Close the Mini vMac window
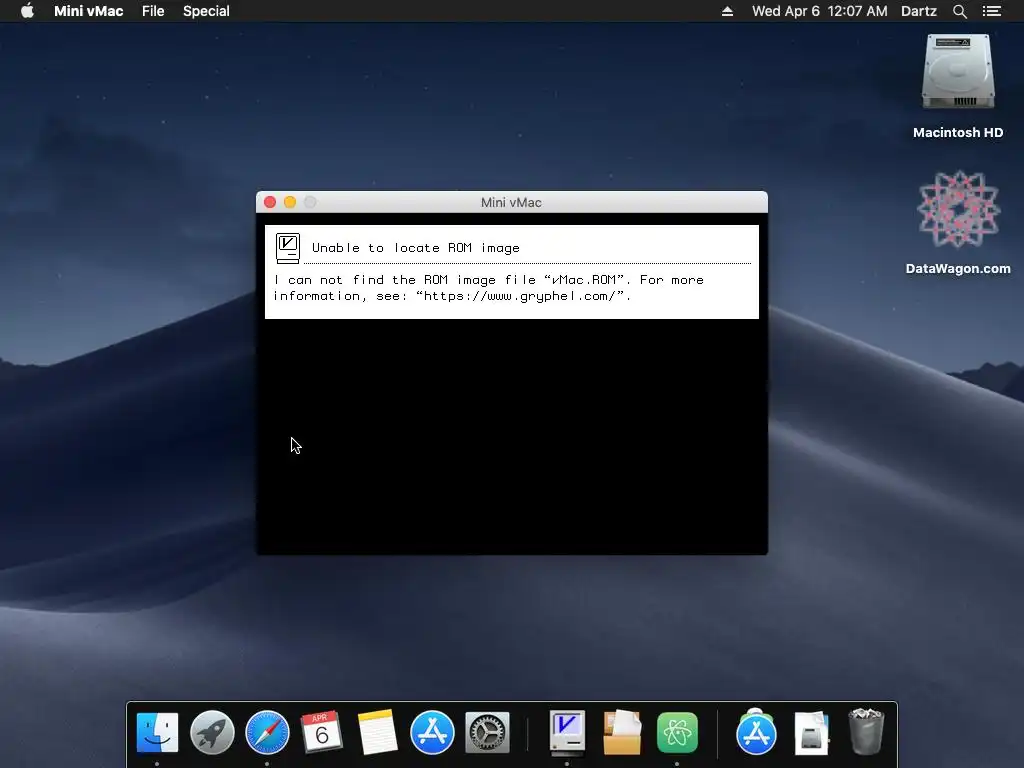 click(x=270, y=202)
